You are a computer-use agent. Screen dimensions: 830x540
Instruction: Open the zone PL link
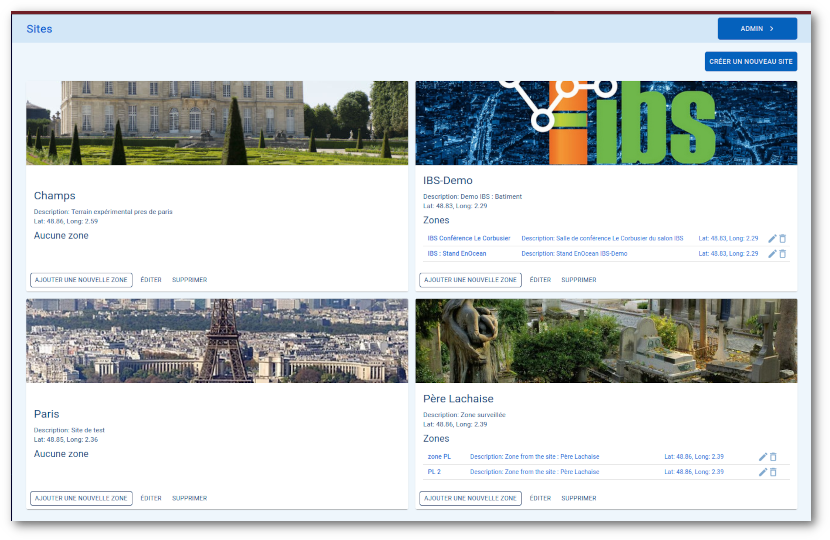point(439,457)
